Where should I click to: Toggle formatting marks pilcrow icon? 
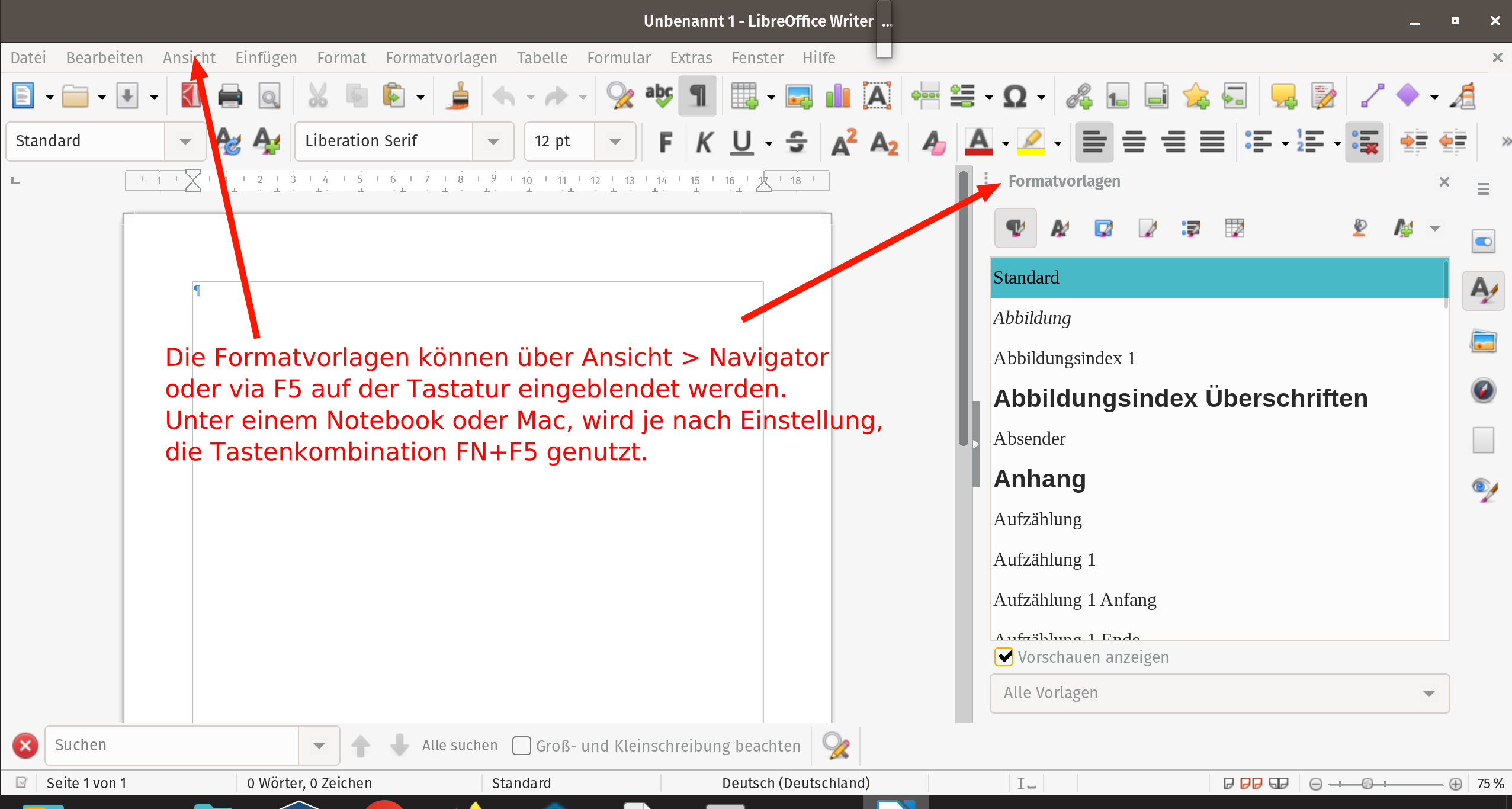point(698,96)
